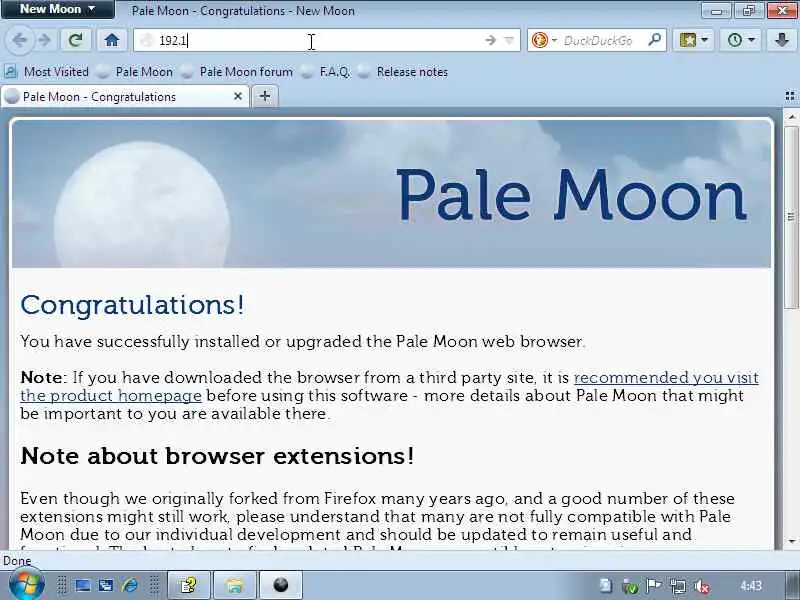Open the Most Visited bookmarks folder
Image resolution: width=800 pixels, height=600 pixels.
47,72
